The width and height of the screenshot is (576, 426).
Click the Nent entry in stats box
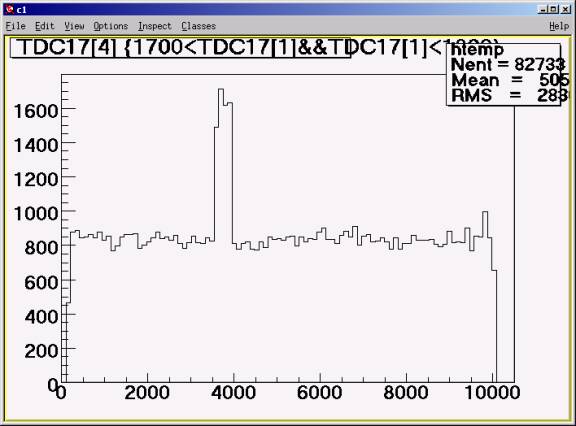coord(508,65)
